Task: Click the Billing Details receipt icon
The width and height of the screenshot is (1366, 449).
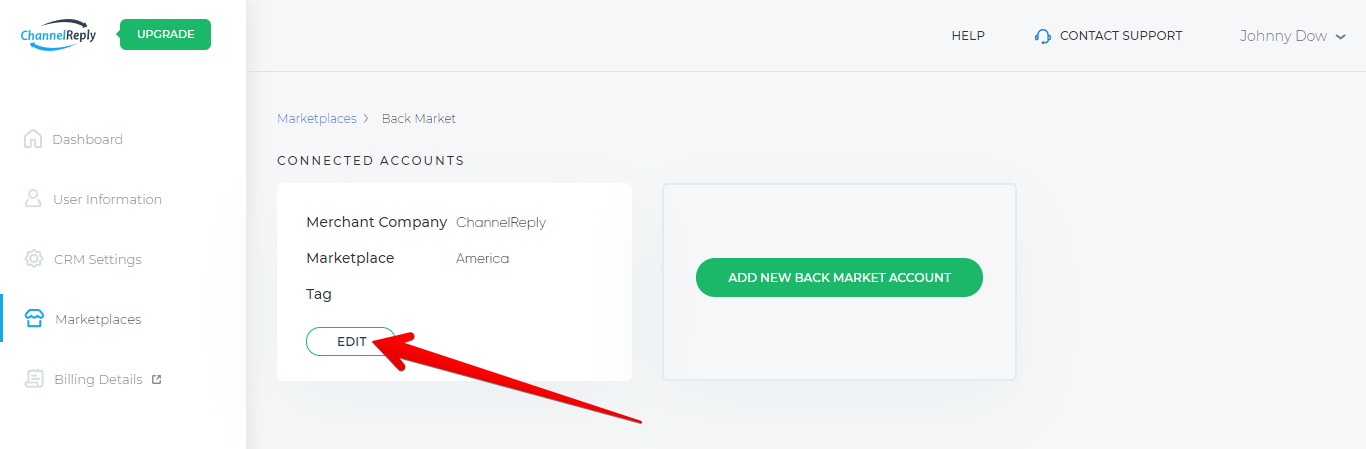Action: pyautogui.click(x=34, y=379)
